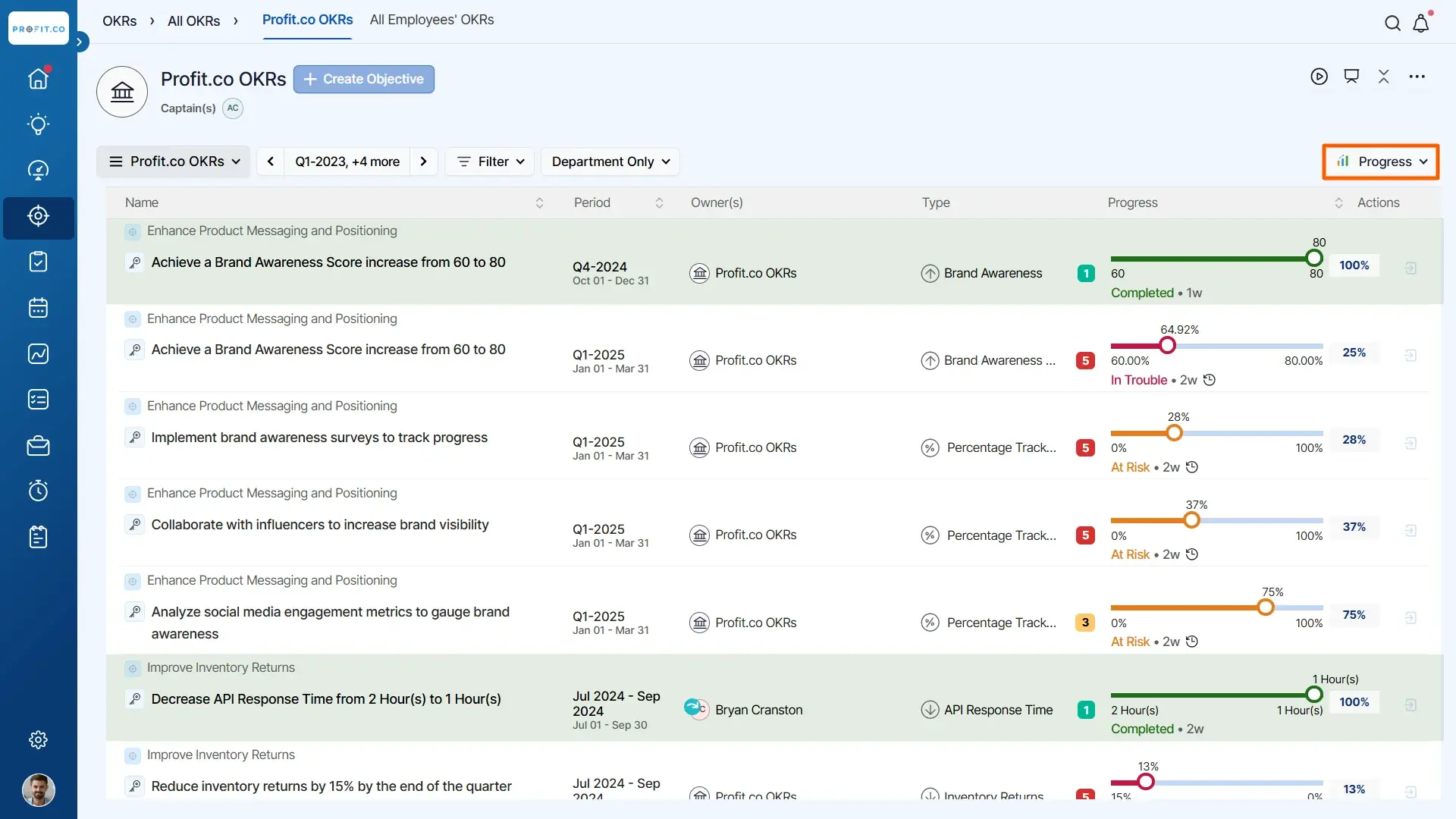The height and width of the screenshot is (819, 1456).
Task: Open the Filter dropdown
Action: (491, 162)
